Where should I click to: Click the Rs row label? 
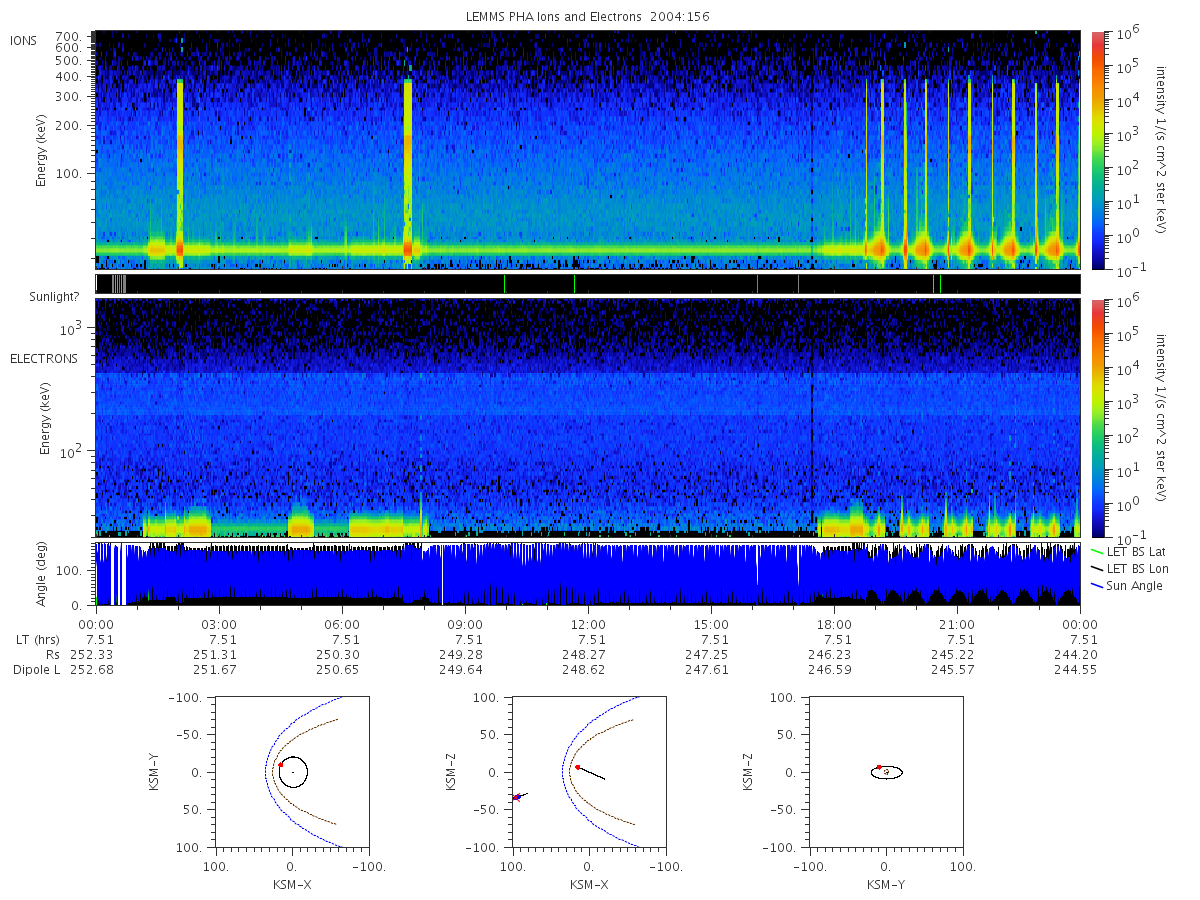tap(54, 654)
